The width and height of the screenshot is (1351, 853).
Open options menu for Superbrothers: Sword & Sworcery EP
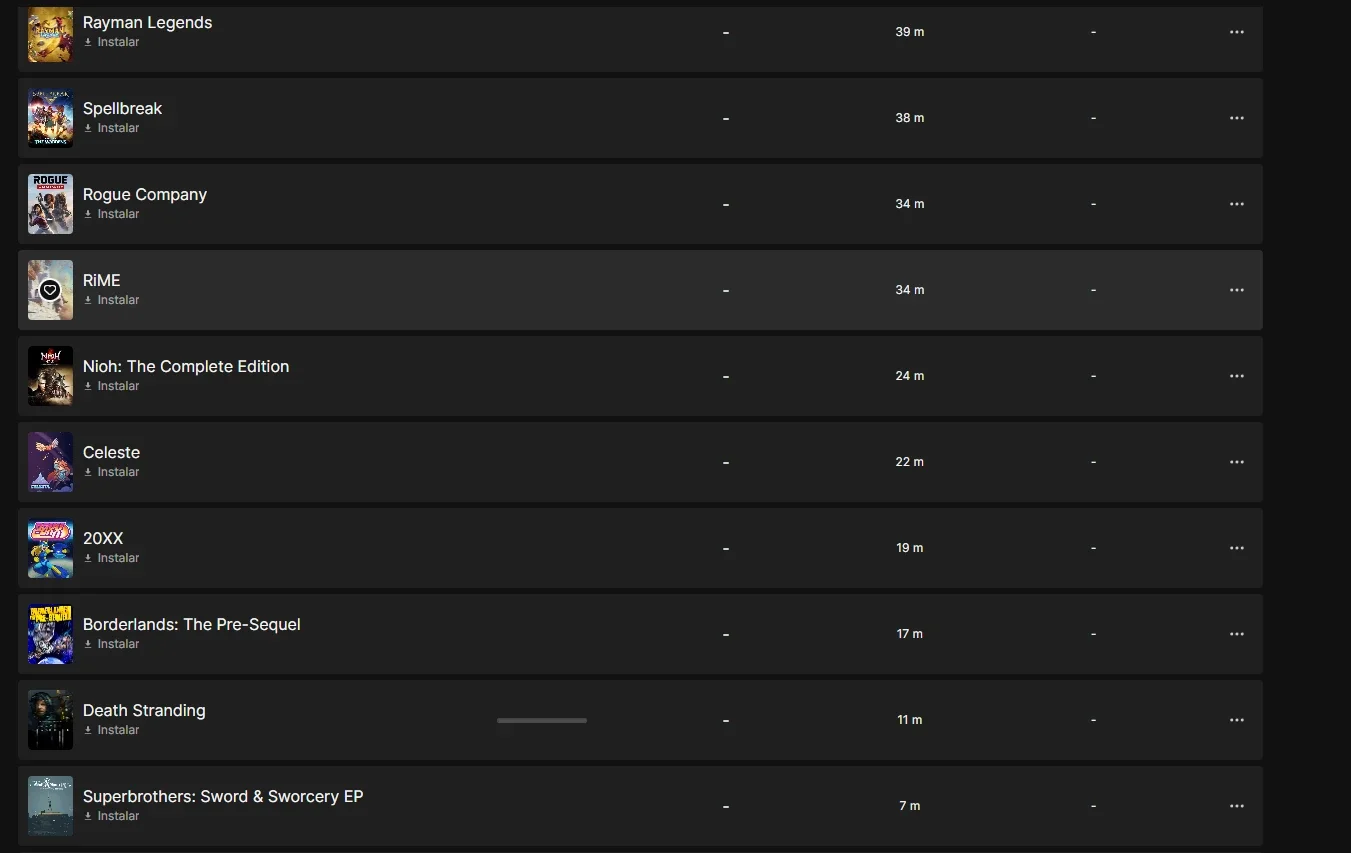tap(1237, 806)
